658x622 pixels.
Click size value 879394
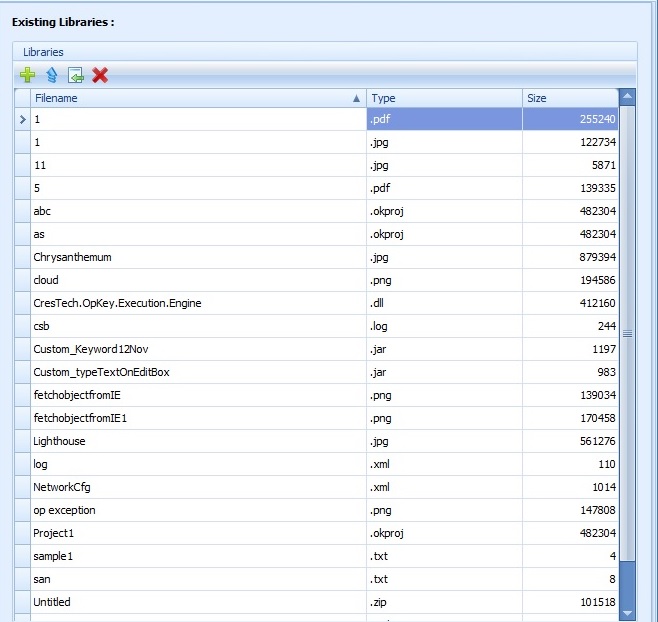598,257
